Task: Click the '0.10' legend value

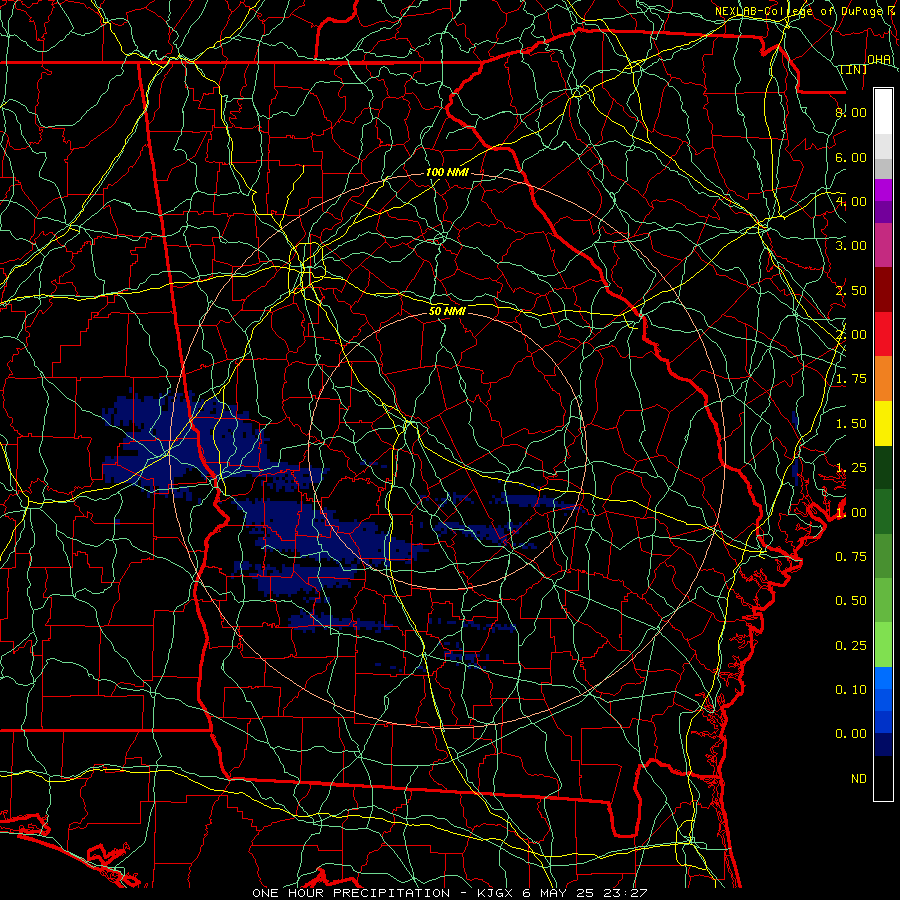Action: pyautogui.click(x=851, y=689)
